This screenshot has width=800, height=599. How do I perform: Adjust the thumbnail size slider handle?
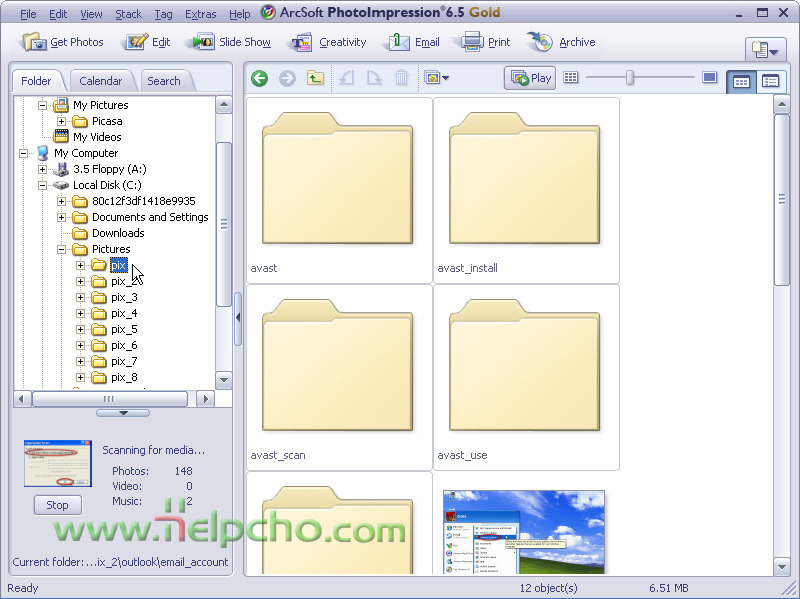coord(630,78)
